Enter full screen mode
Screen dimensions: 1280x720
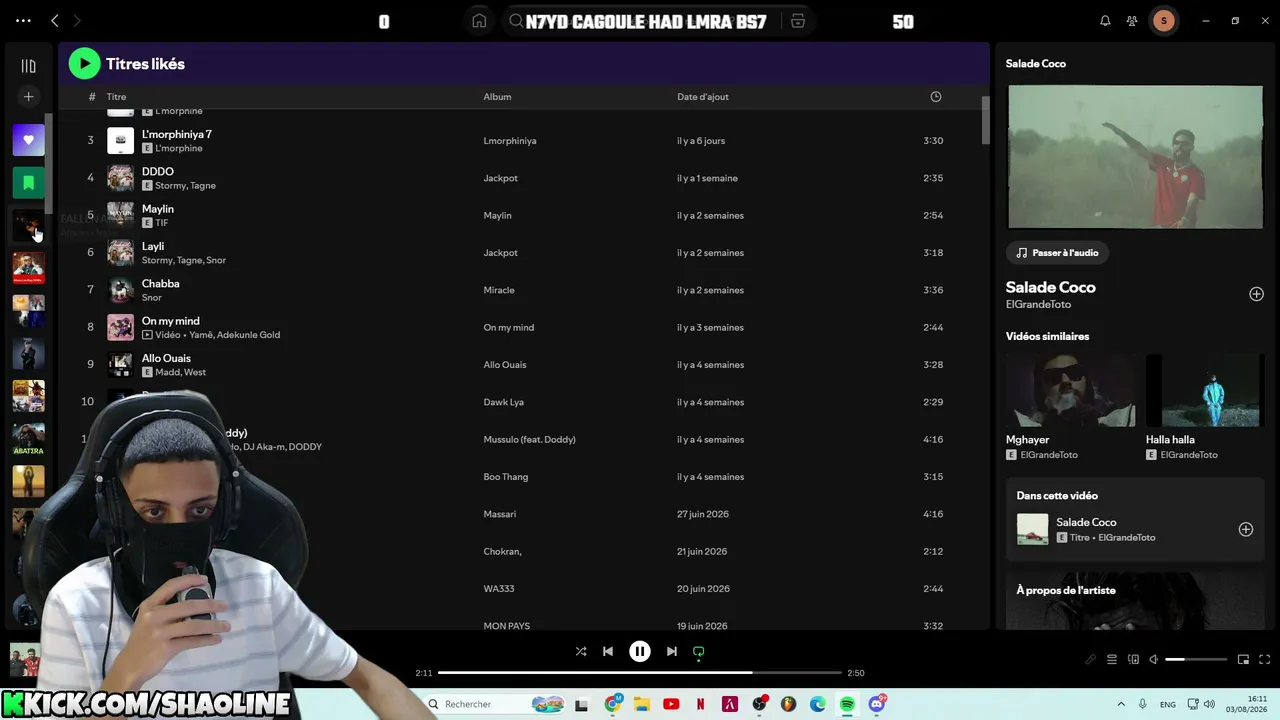click(x=1265, y=659)
